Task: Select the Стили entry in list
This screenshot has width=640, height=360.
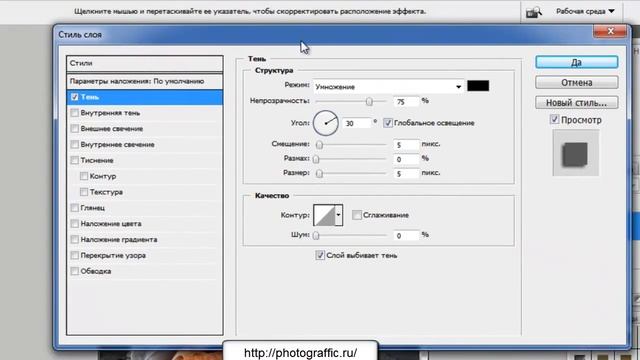Action: pyautogui.click(x=144, y=63)
